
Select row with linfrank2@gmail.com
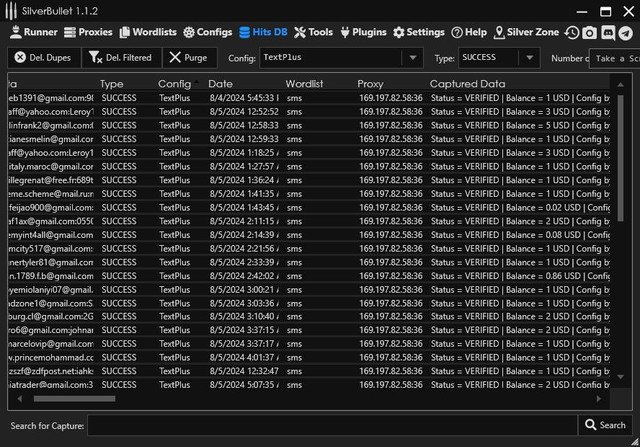[x=309, y=125]
